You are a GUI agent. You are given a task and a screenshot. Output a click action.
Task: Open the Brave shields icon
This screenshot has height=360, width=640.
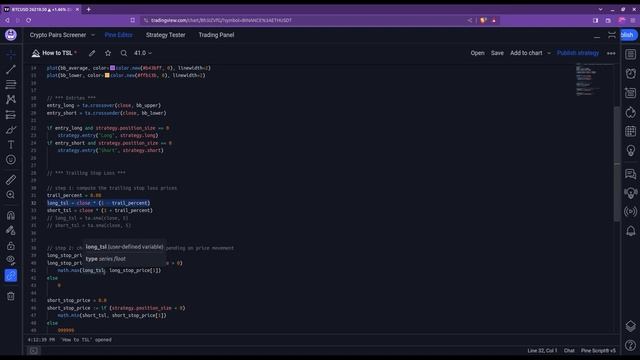pos(483,20)
